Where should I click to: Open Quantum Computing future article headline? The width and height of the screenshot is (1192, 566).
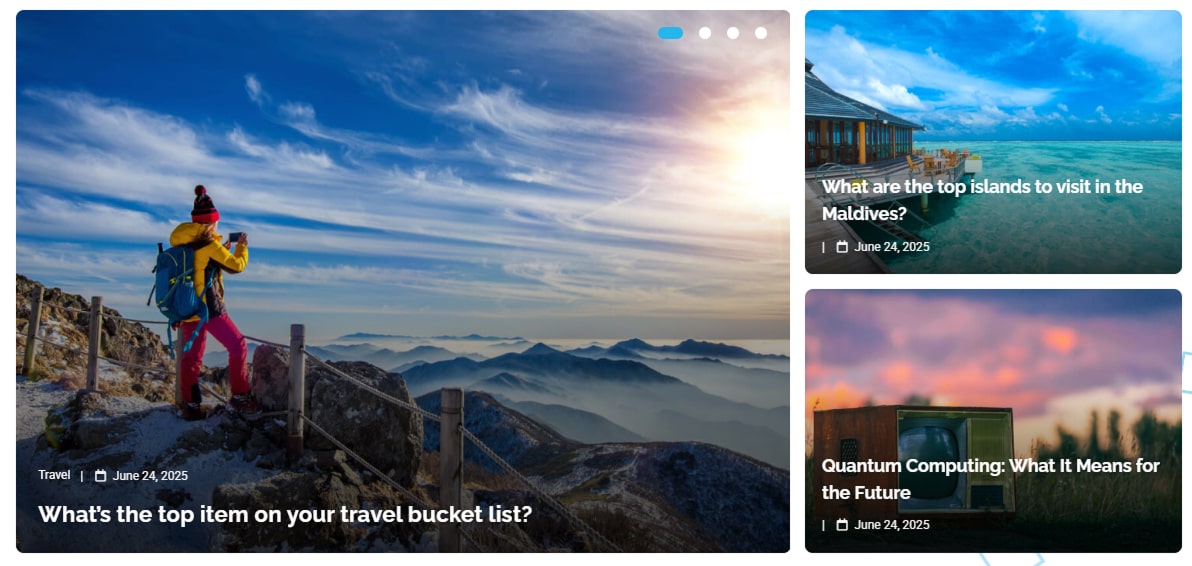991,479
